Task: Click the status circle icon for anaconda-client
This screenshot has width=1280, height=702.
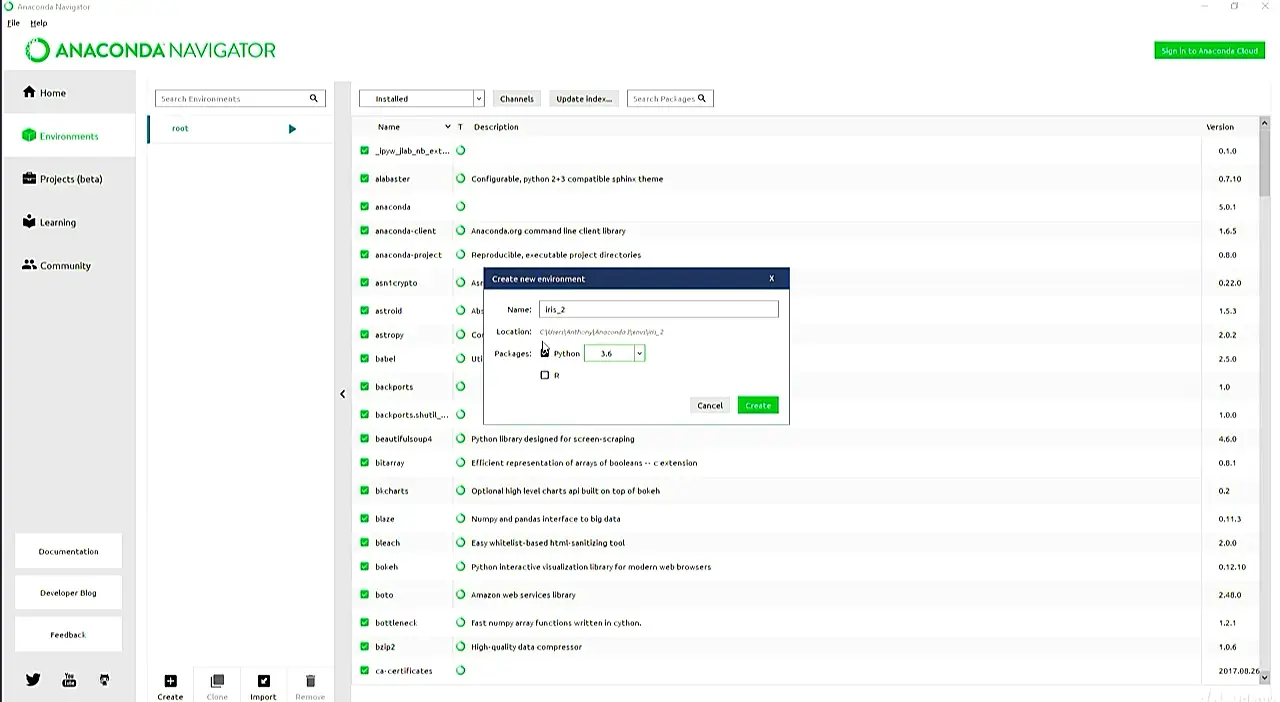Action: click(x=461, y=231)
